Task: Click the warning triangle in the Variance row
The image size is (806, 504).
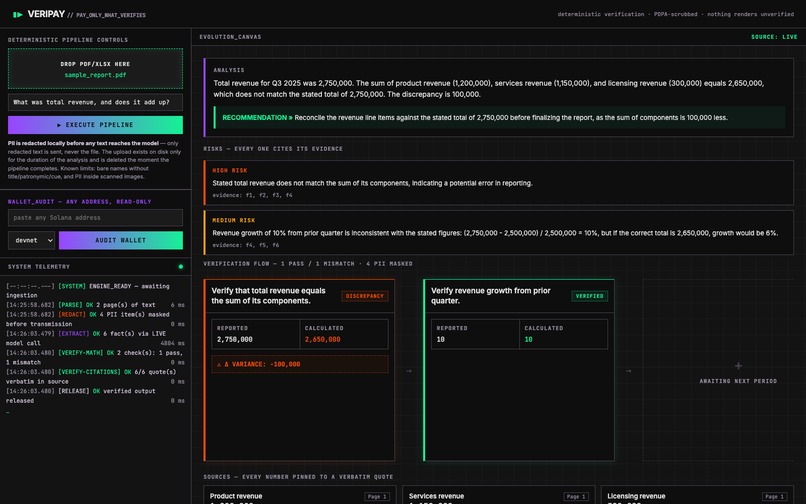Action: pyautogui.click(x=219, y=364)
